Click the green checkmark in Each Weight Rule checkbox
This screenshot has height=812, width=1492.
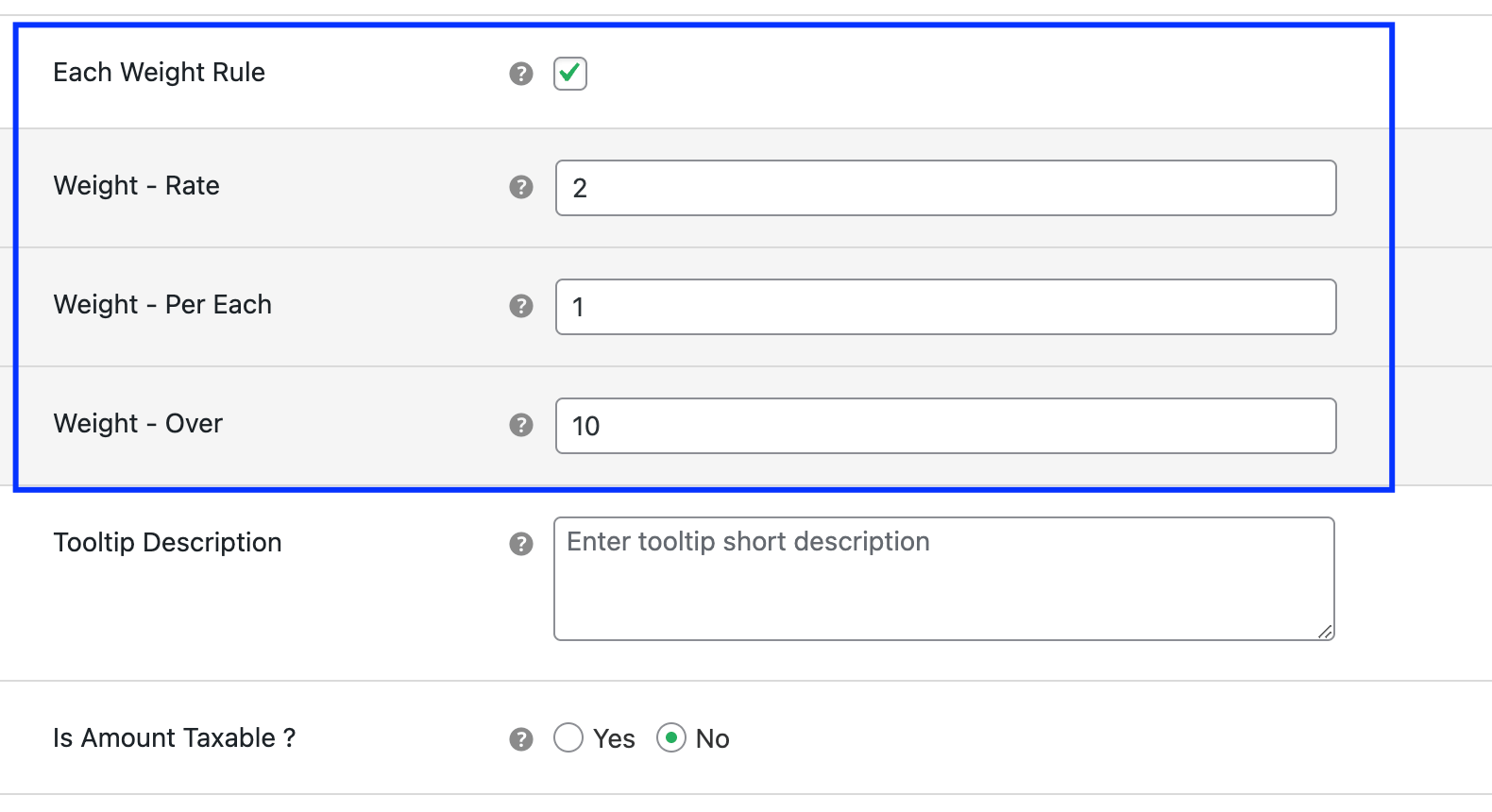pos(570,74)
